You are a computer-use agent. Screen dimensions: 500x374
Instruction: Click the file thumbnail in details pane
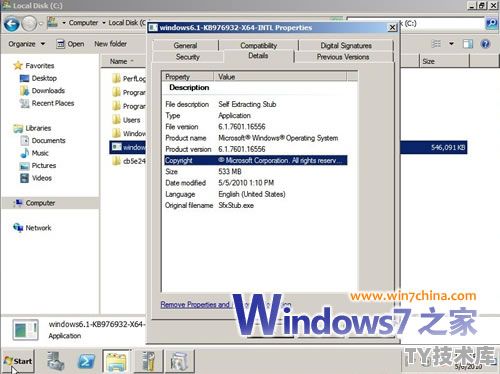[x=25, y=330]
